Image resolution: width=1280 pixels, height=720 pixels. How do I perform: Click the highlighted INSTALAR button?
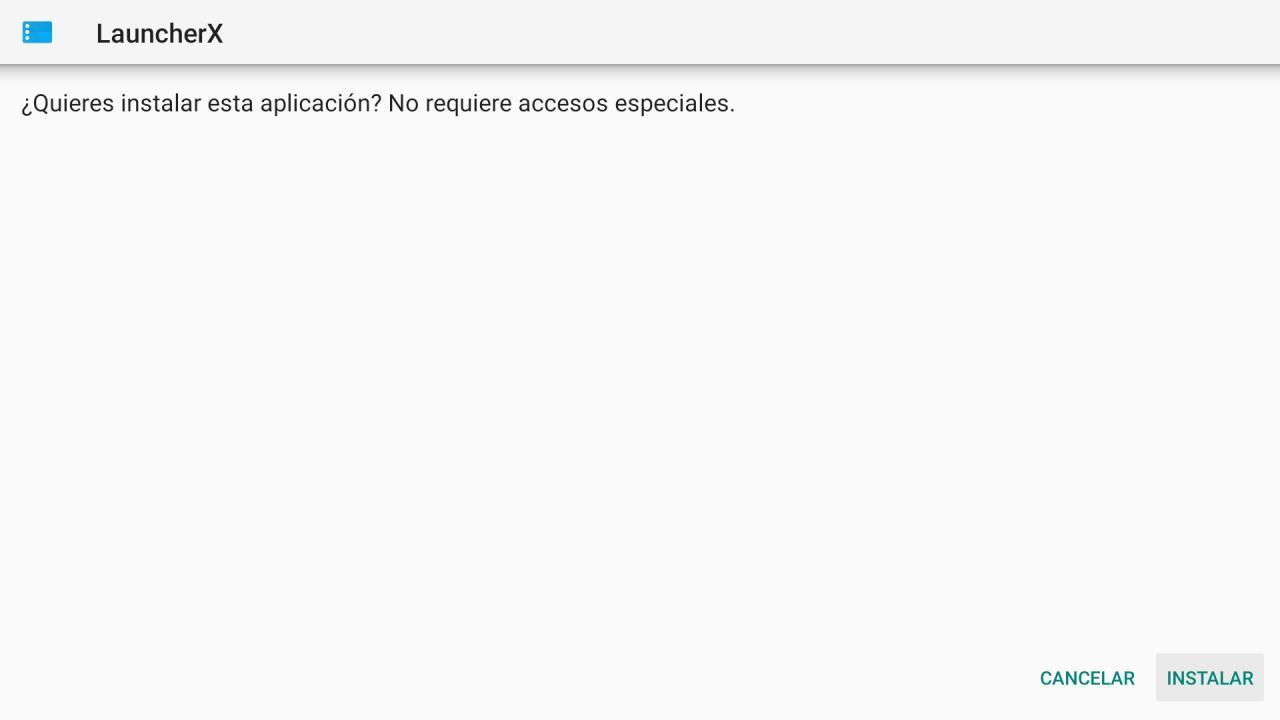(1210, 678)
